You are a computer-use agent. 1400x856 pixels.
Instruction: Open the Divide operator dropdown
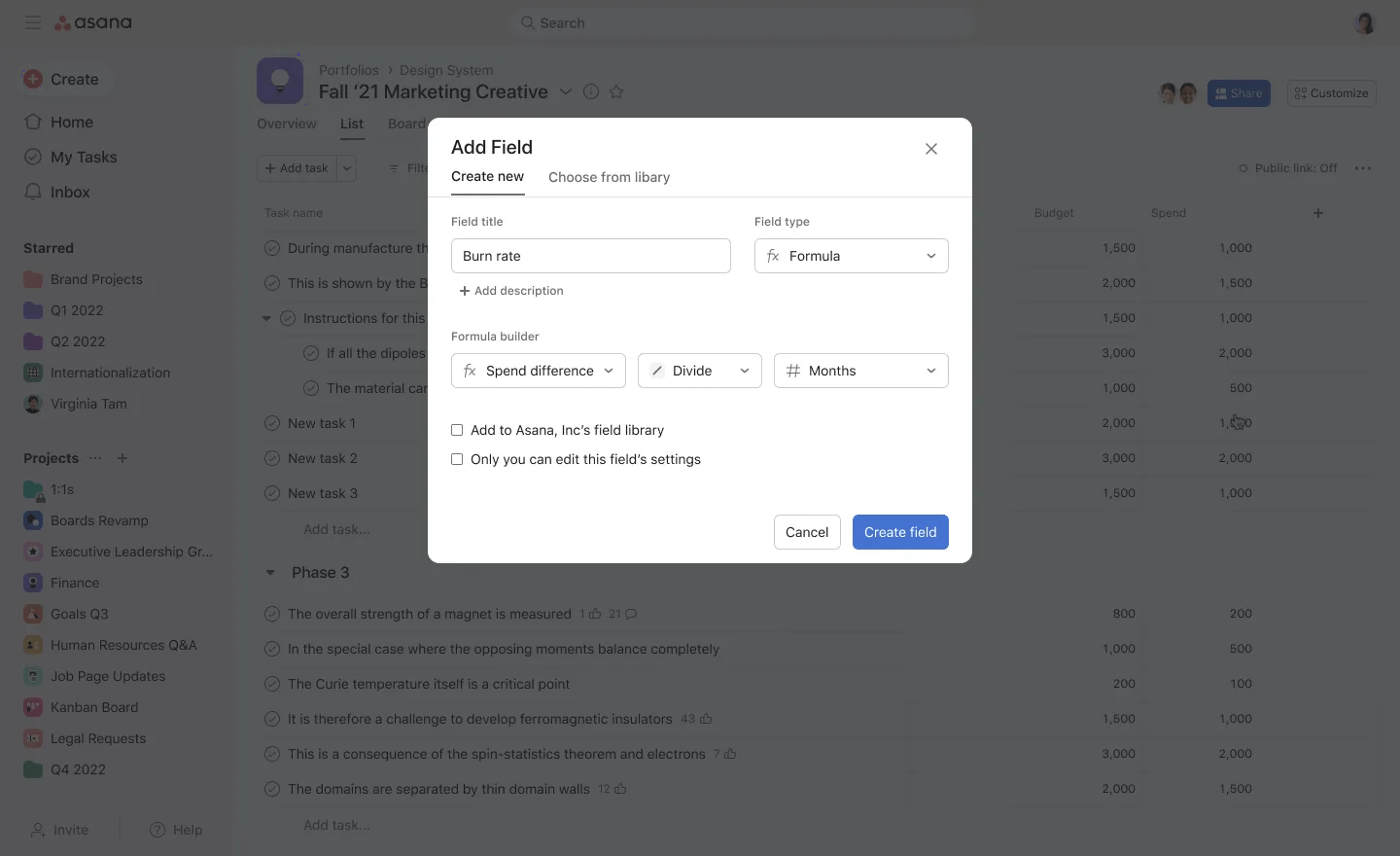click(699, 371)
